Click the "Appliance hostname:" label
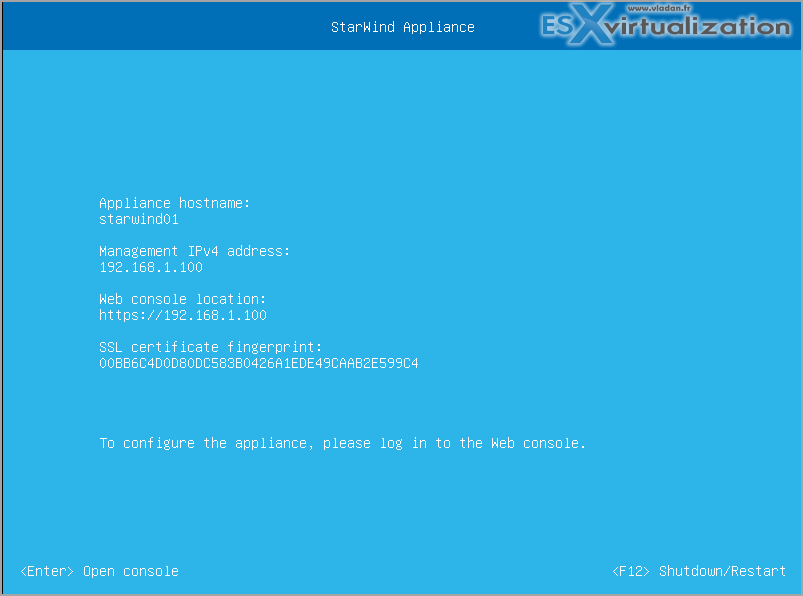Image resolution: width=803 pixels, height=596 pixels. (175, 203)
